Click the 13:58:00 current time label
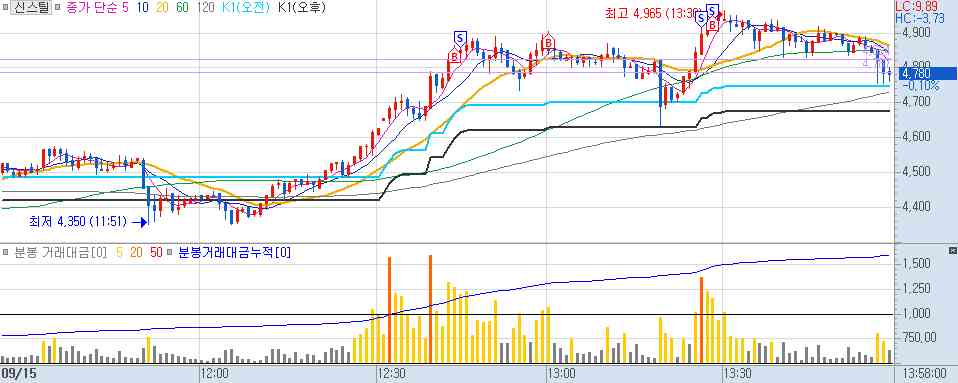 click(925, 373)
